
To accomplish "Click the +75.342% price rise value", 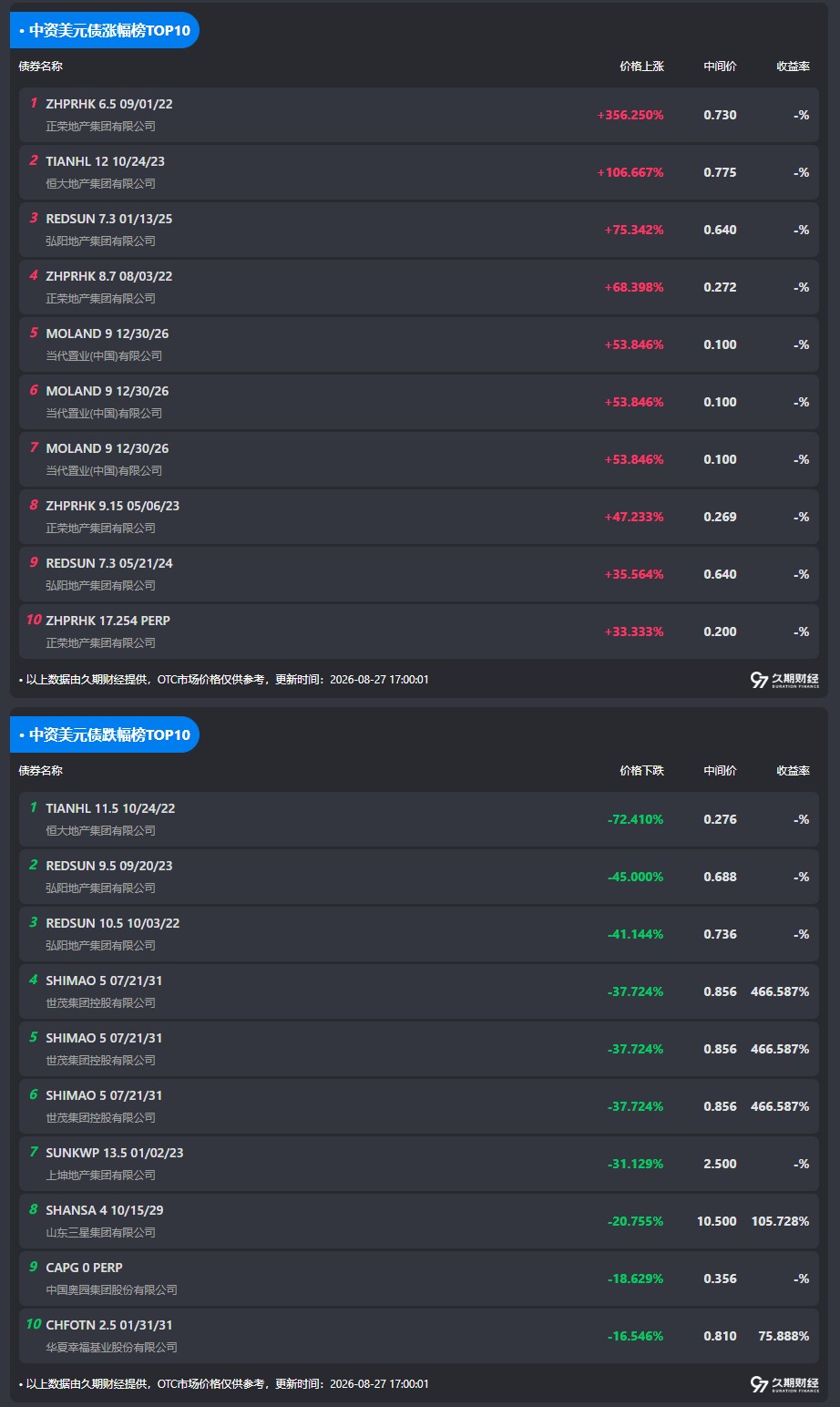I will pyautogui.click(x=634, y=231).
